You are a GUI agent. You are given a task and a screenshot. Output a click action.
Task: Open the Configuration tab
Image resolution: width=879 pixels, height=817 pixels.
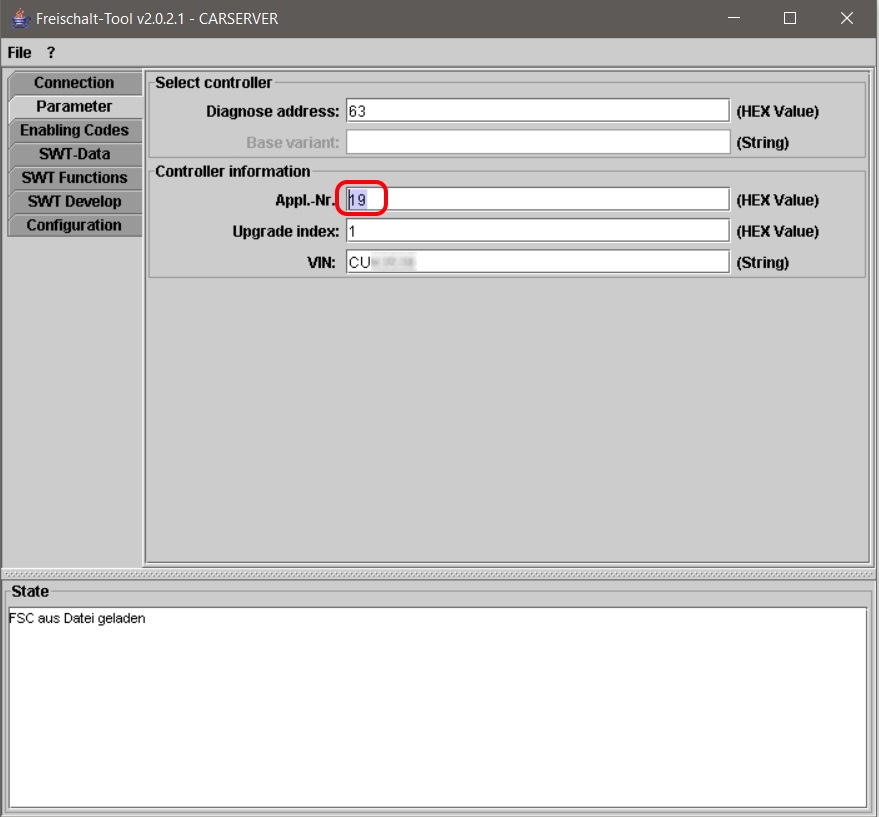pos(75,225)
